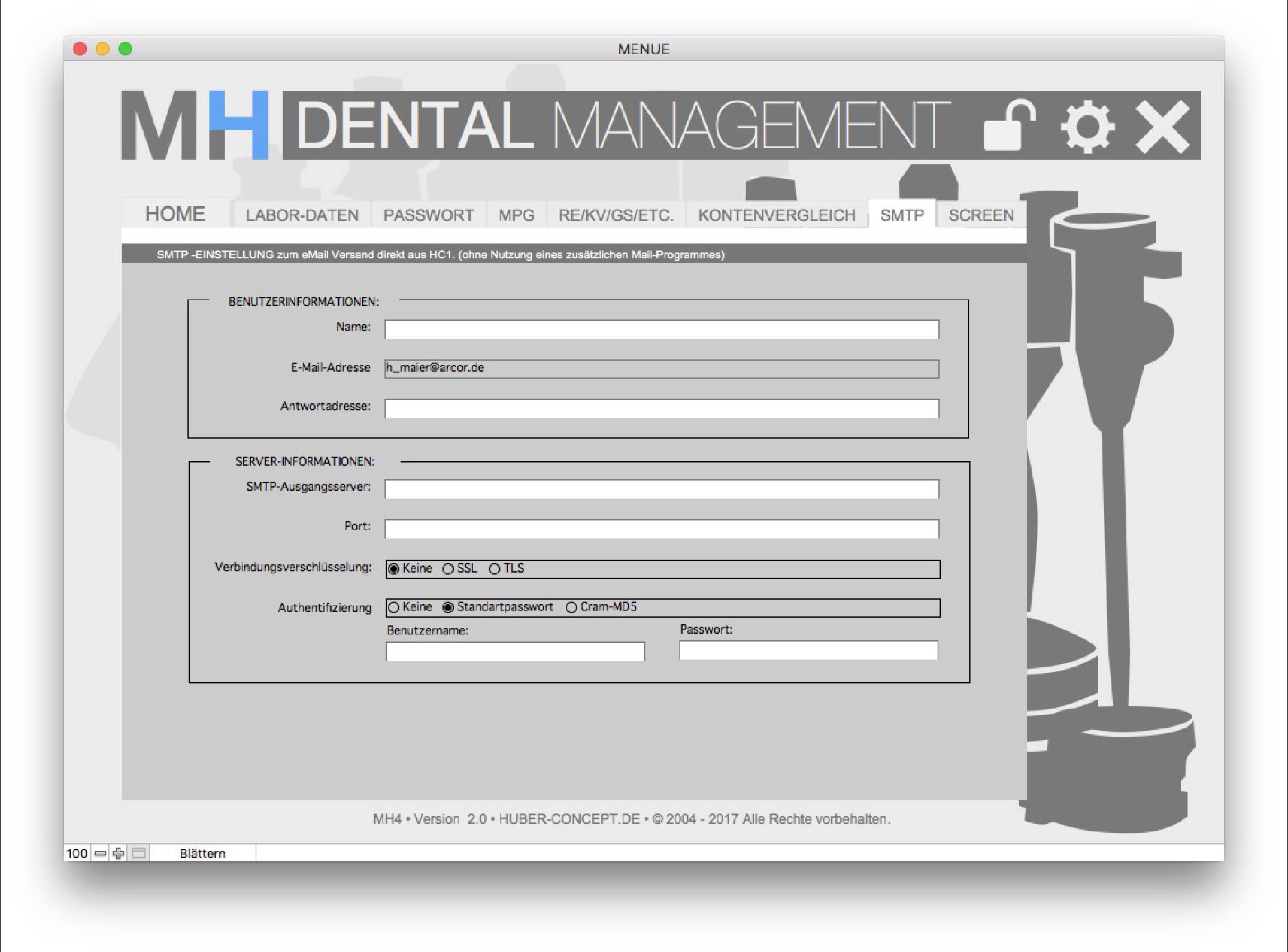Switch to the LABOR-DATEN tab

click(302, 215)
